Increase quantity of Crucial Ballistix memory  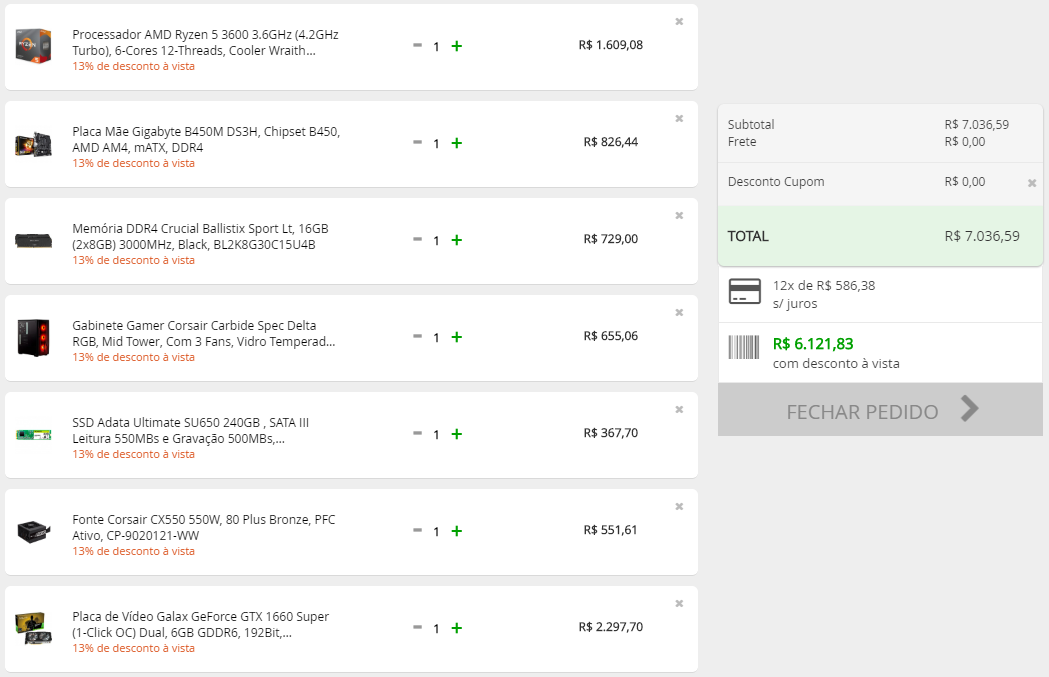point(456,240)
